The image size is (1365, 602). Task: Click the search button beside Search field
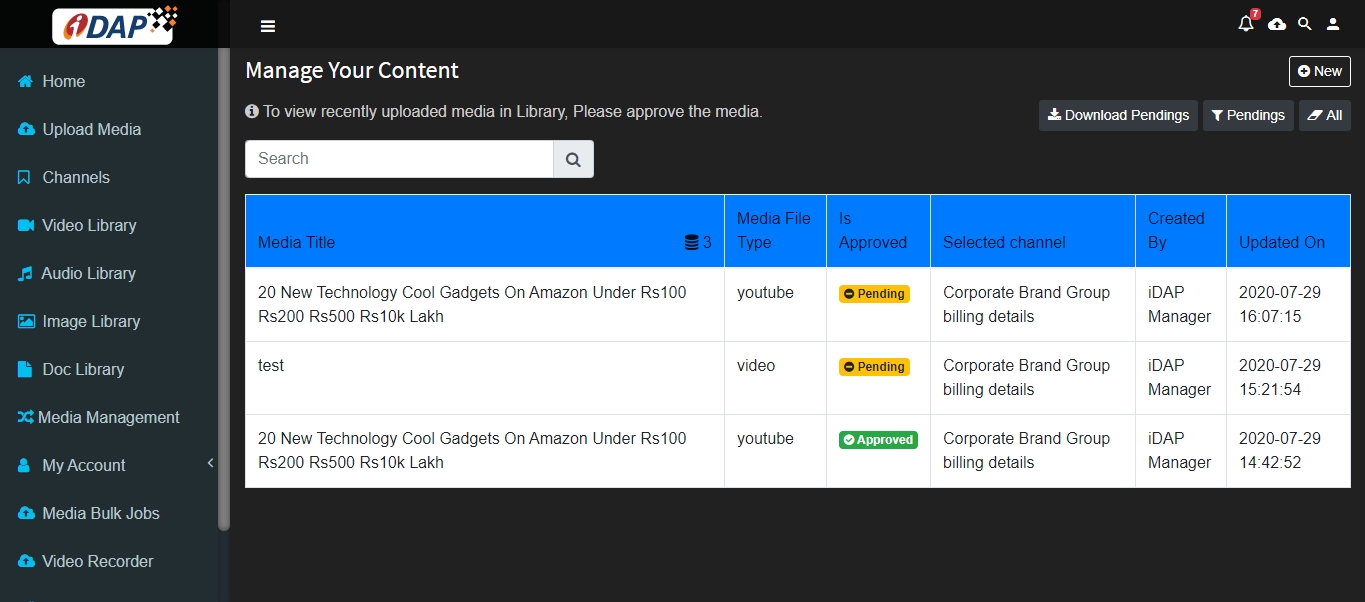tap(573, 159)
